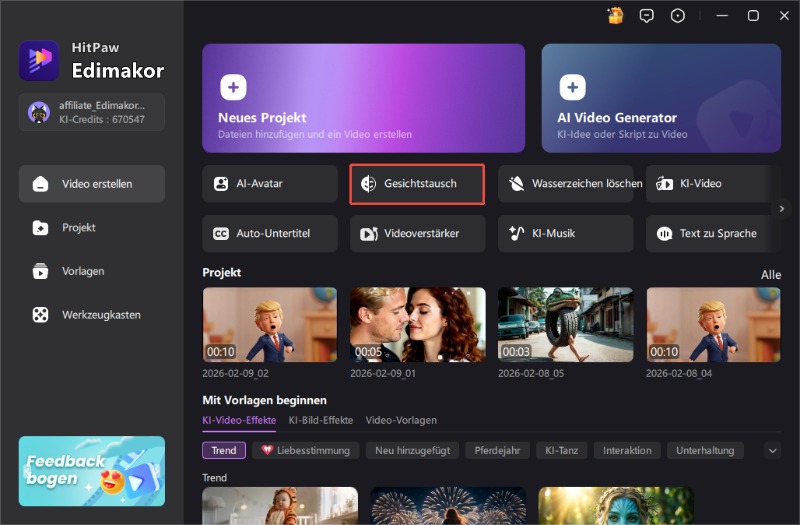Switch to the KI-Bild-Effekte tab

(320, 420)
